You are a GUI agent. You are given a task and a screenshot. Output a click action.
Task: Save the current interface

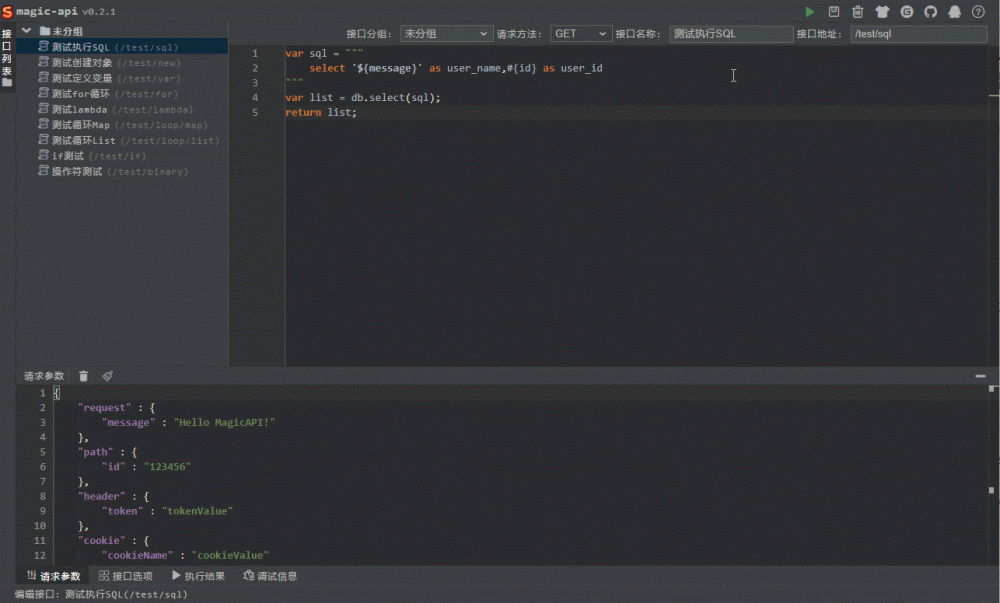click(834, 12)
